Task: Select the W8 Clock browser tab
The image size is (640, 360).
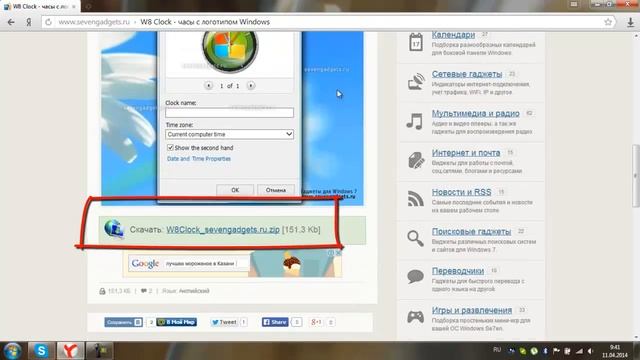Action: click(40, 7)
